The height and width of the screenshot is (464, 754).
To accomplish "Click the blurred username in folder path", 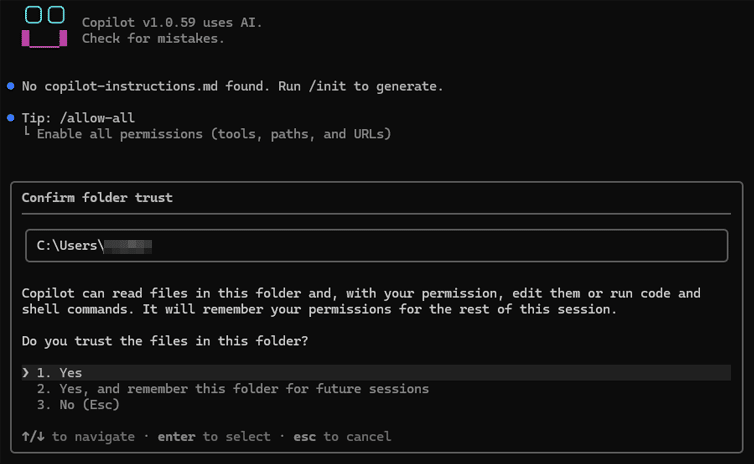I will click(128, 246).
